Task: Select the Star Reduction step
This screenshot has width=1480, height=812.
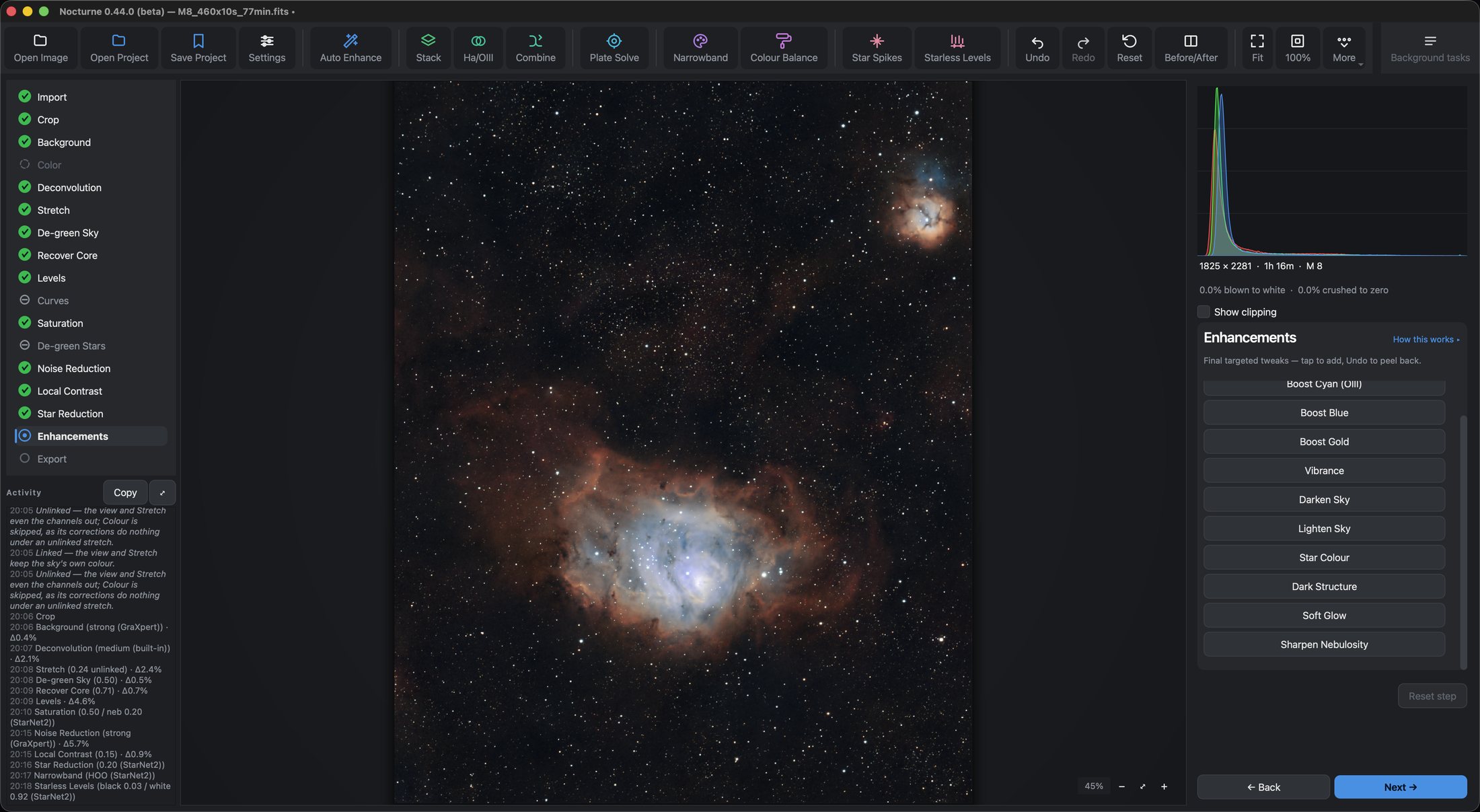Action: [x=90, y=413]
